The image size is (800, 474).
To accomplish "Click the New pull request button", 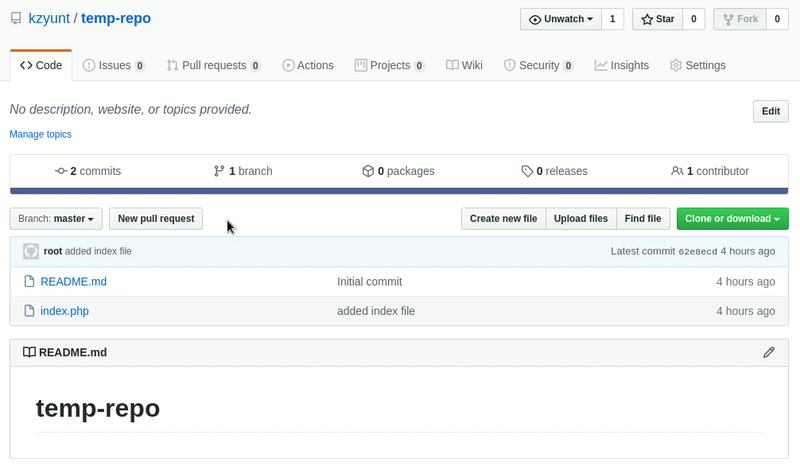I will [156, 218].
